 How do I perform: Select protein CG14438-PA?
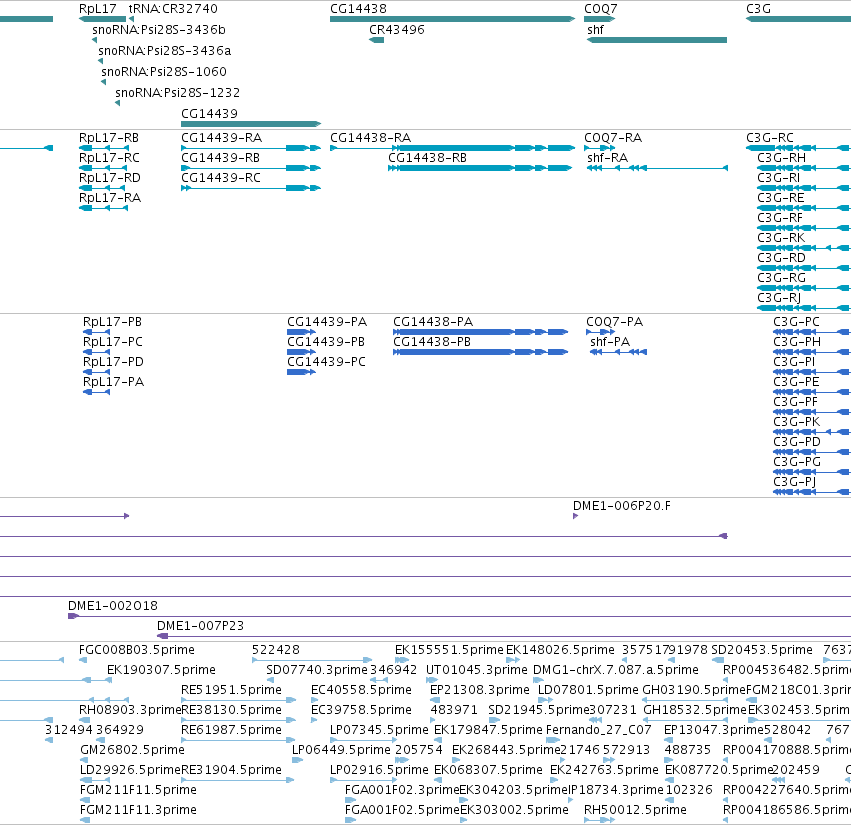(480, 332)
